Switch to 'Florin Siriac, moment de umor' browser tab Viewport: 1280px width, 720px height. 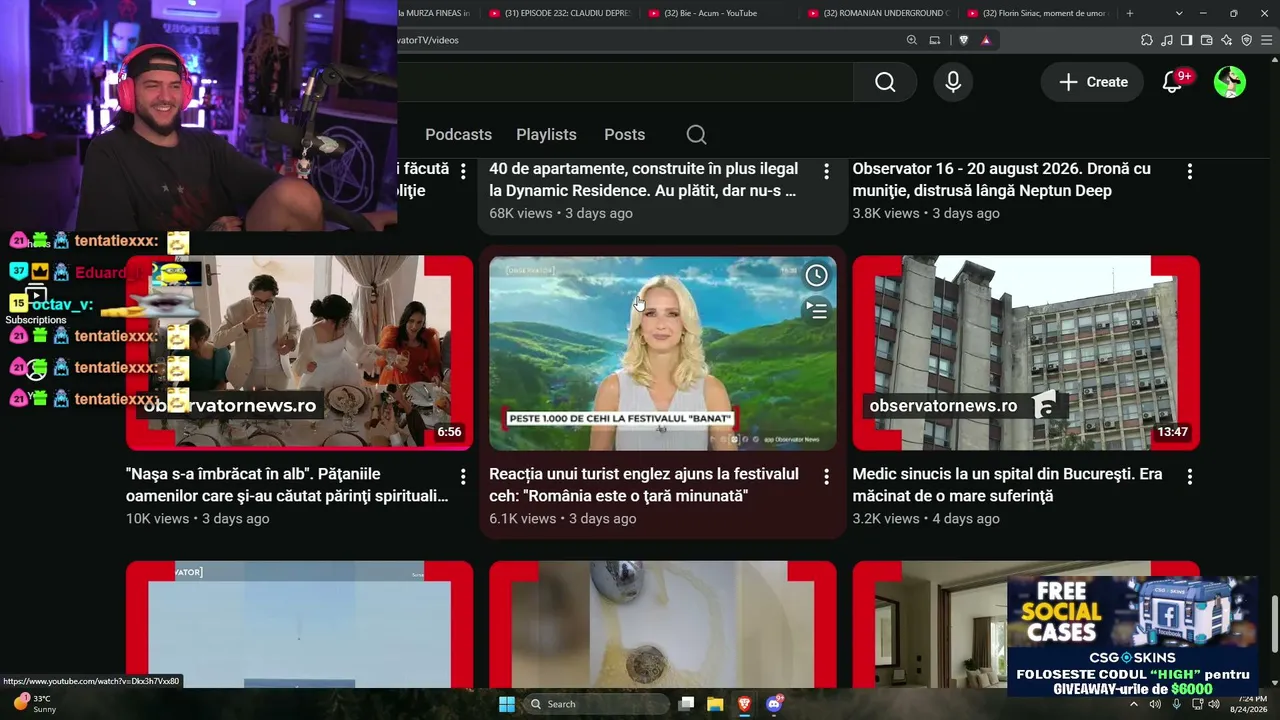point(1037,13)
